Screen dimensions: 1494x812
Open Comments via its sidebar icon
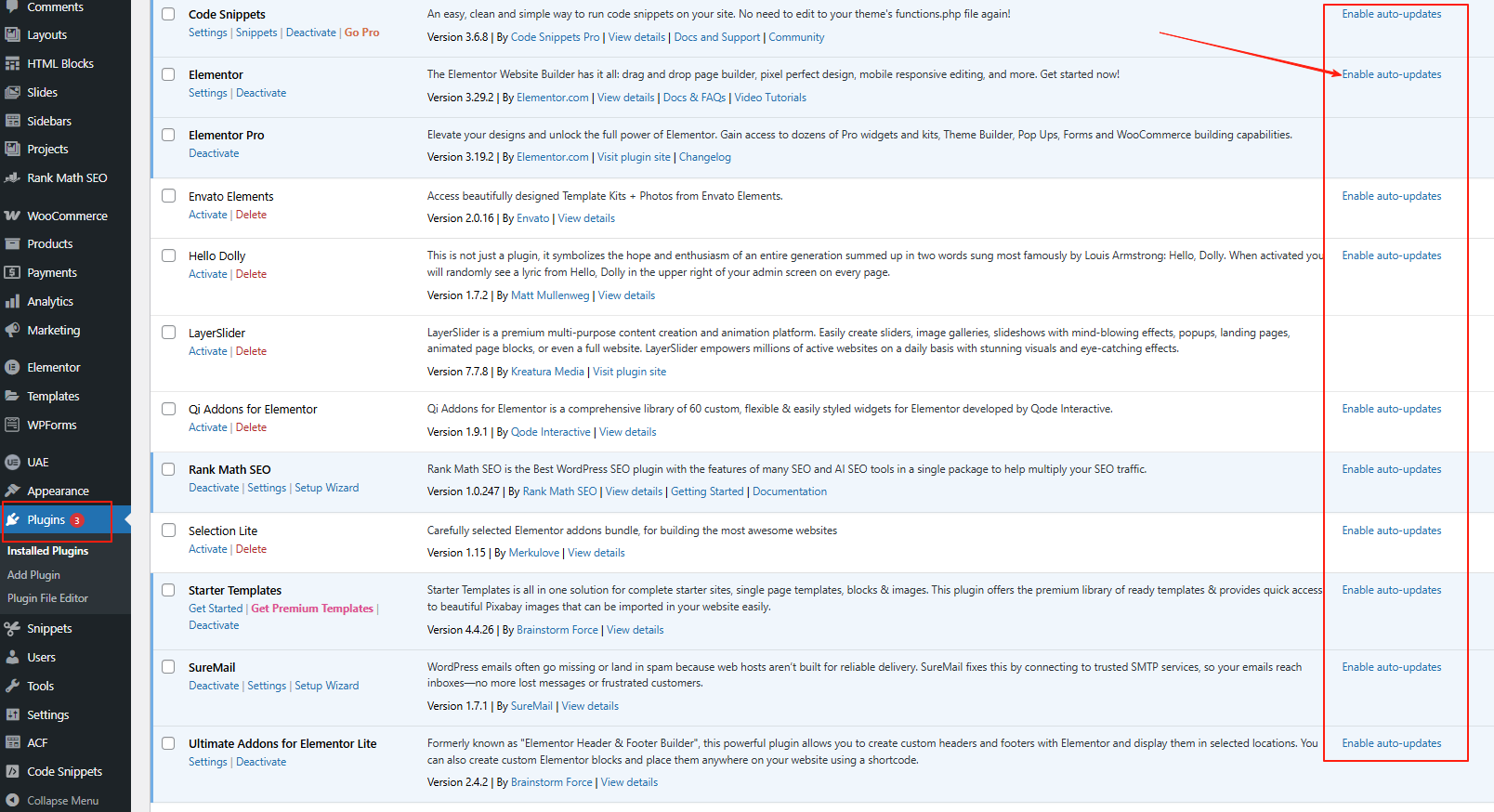[12, 7]
